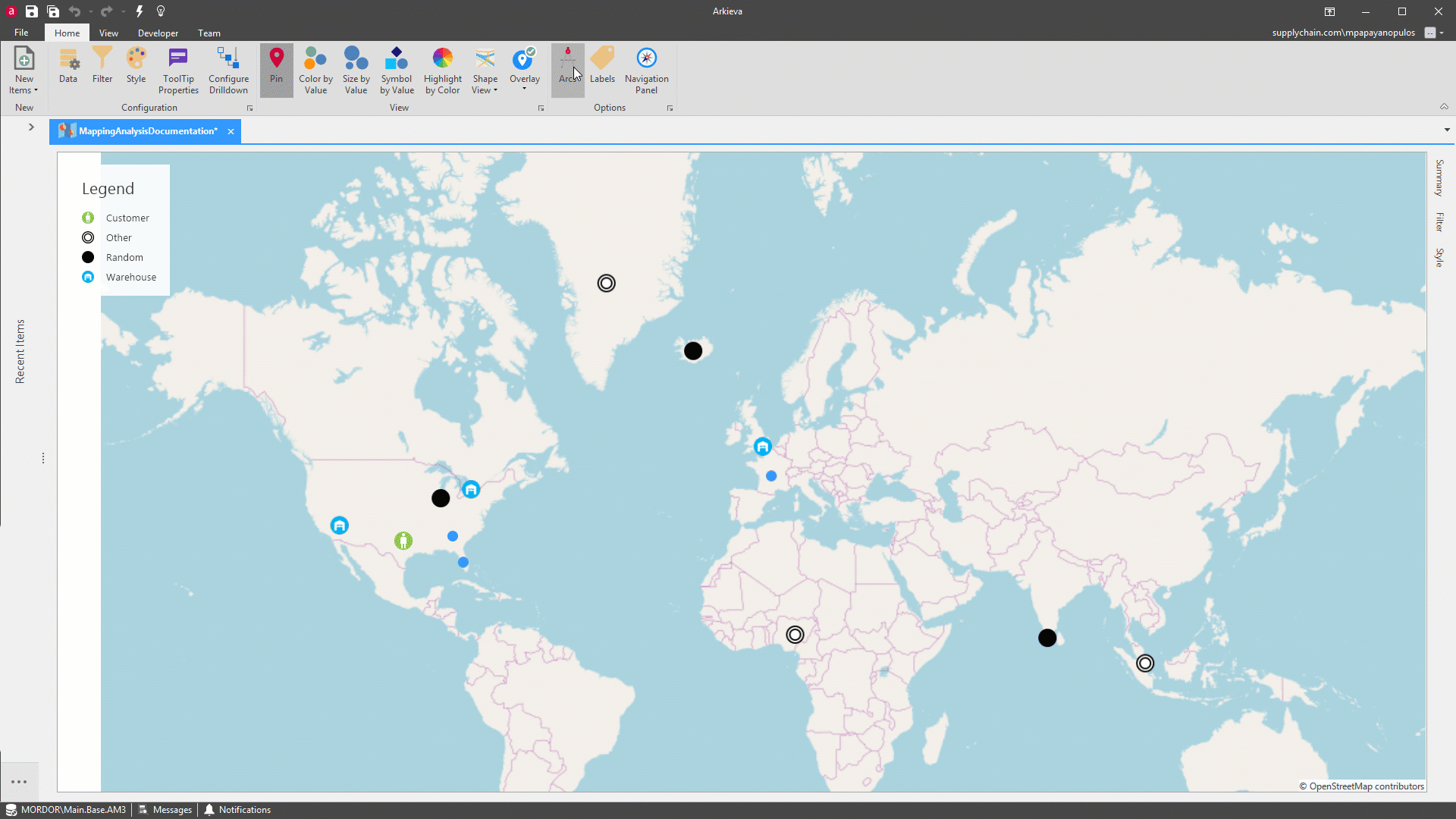Toggle the Pin map view
Viewport: 1456px width, 819px height.
pyautogui.click(x=277, y=71)
